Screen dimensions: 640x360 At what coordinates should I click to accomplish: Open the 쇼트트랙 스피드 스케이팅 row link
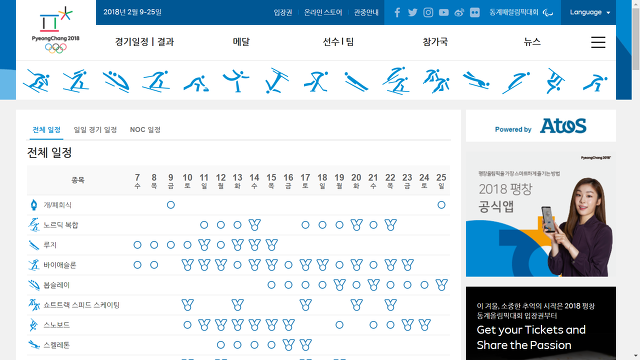[82, 305]
